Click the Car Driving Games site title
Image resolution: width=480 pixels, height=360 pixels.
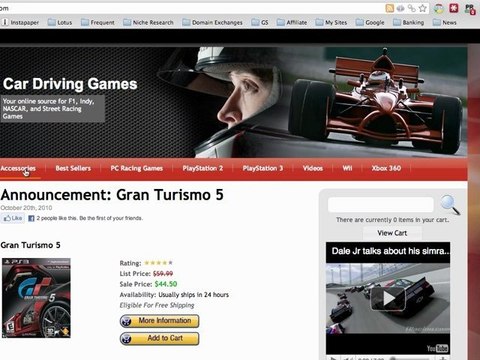coord(70,84)
